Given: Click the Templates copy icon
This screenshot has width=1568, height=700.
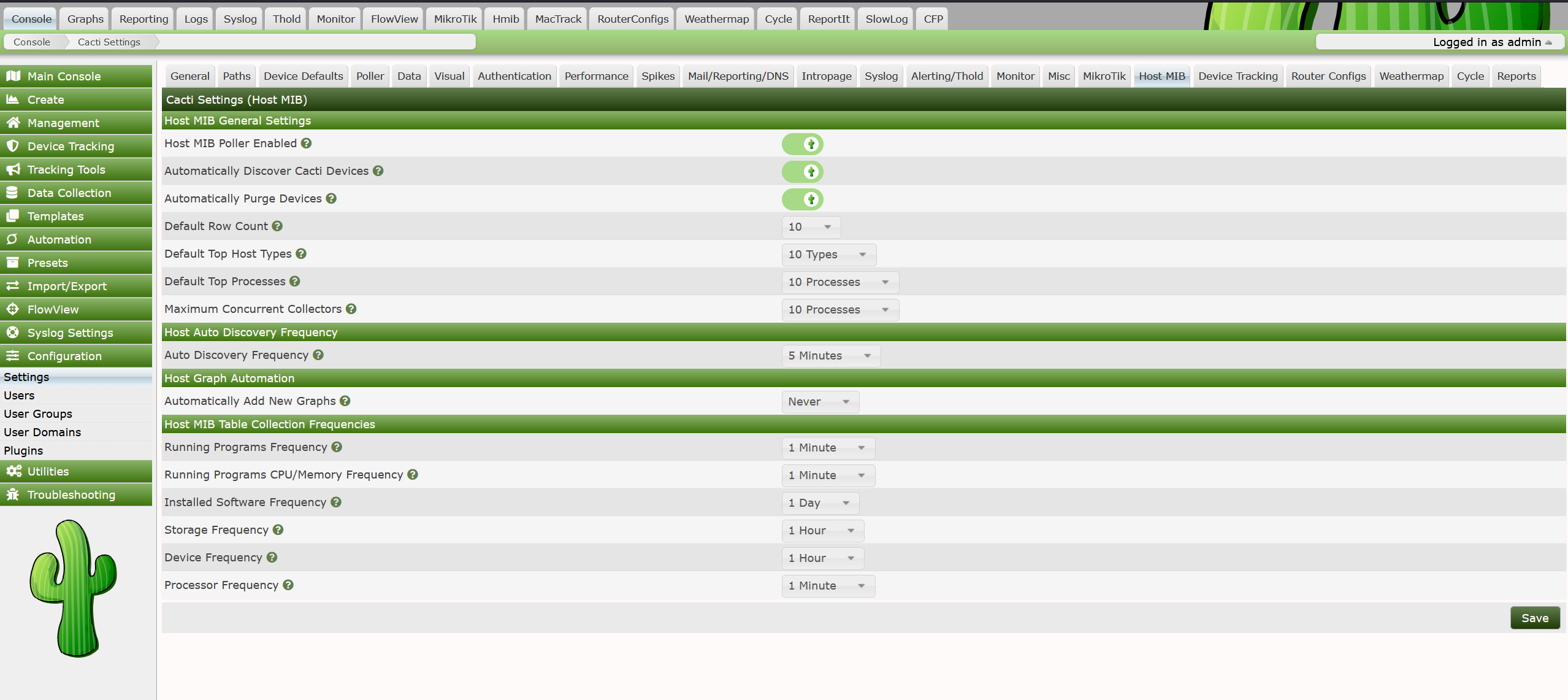Looking at the screenshot, I should pos(13,216).
